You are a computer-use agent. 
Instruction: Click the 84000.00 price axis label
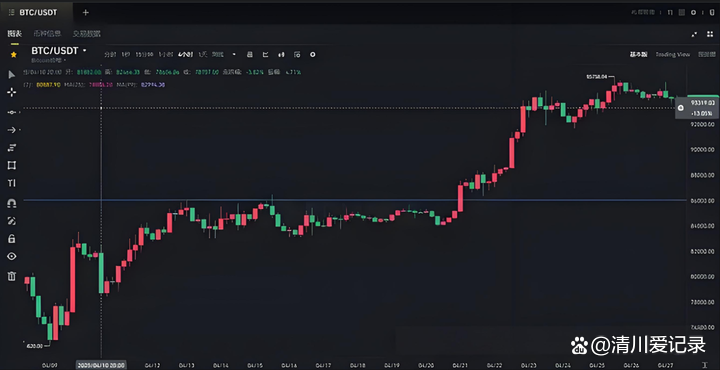pyautogui.click(x=703, y=226)
